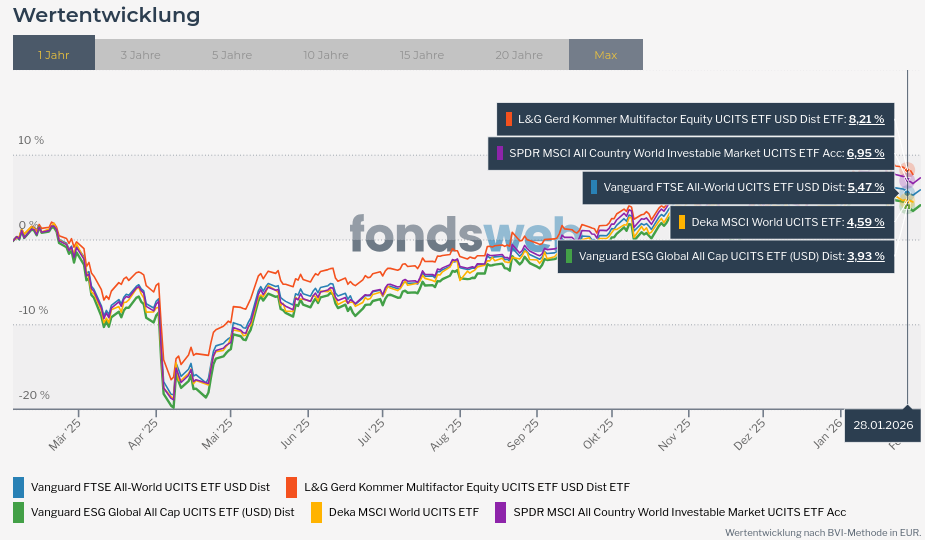Click the orange marker in the L&G tooltip
This screenshot has height=540, width=925.
509,119
